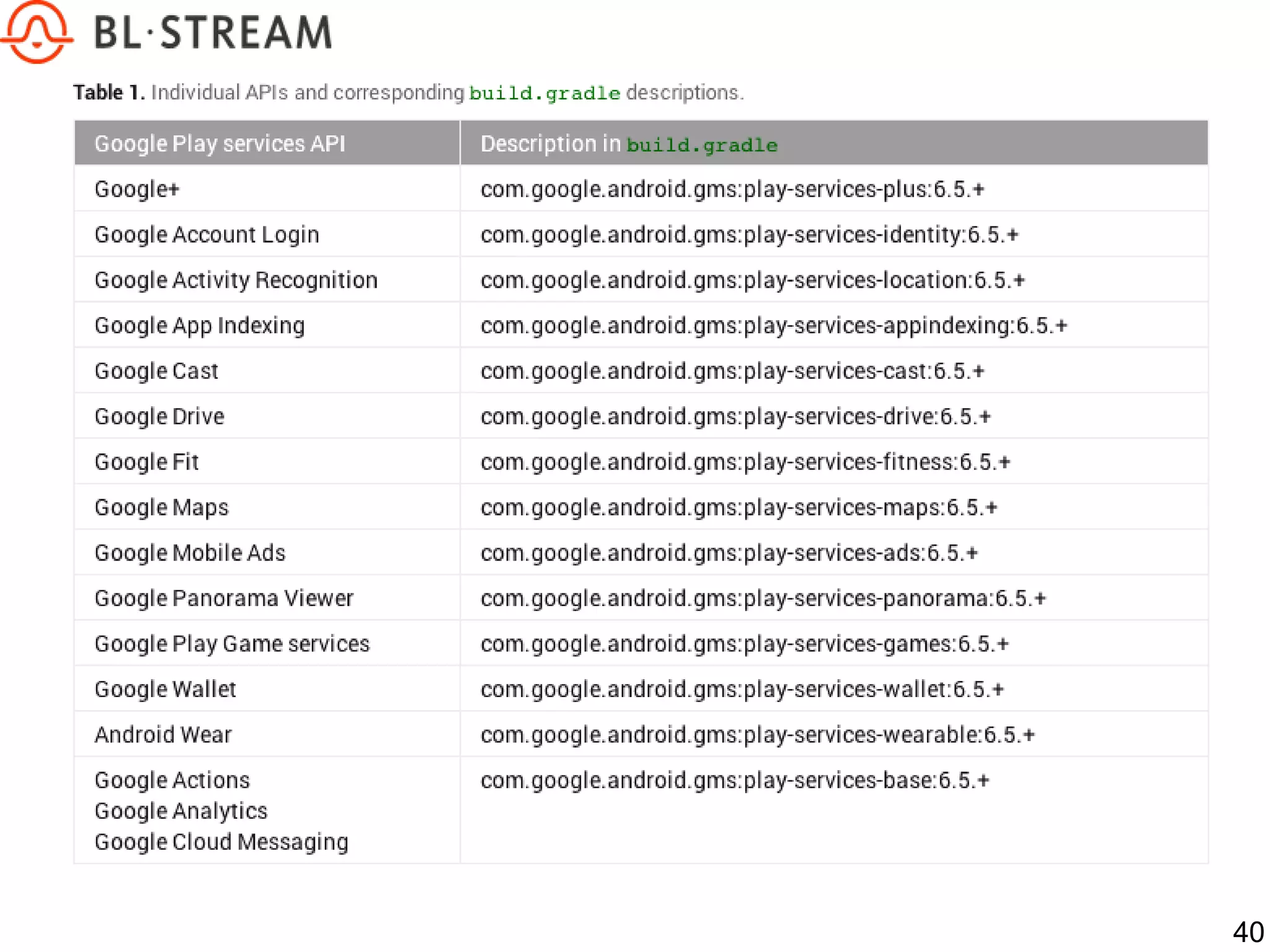The height and width of the screenshot is (952, 1270).
Task: Select the play-services-wallet dependency string
Action: point(742,689)
